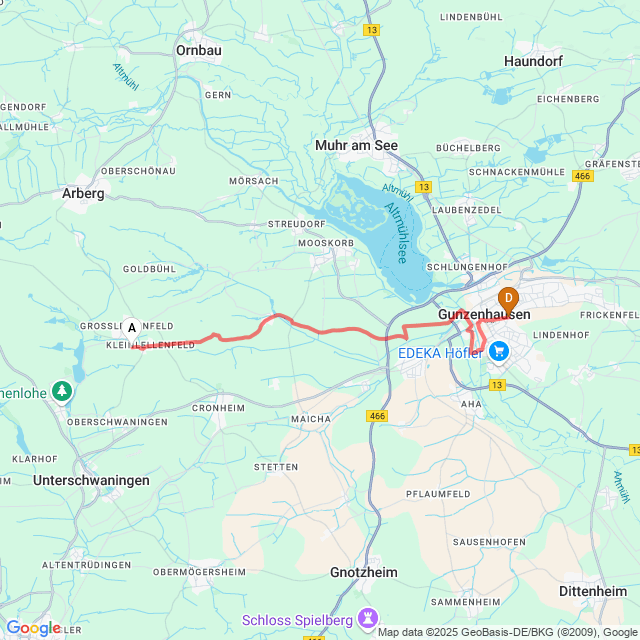Viewport: 640px width, 640px height.
Task: Click the Gunzenhausen town label
Action: coord(484,314)
